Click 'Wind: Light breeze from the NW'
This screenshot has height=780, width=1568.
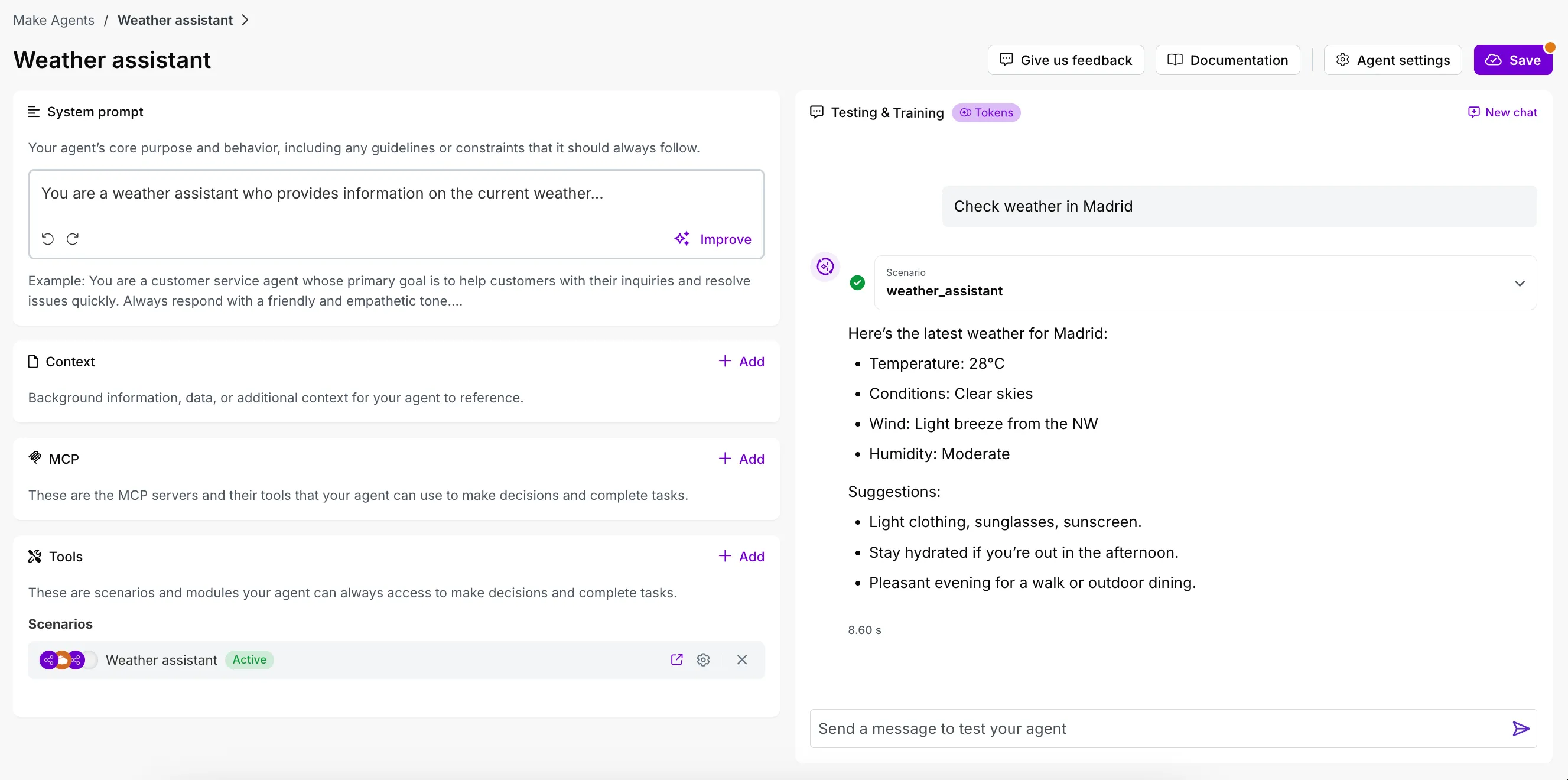click(984, 424)
